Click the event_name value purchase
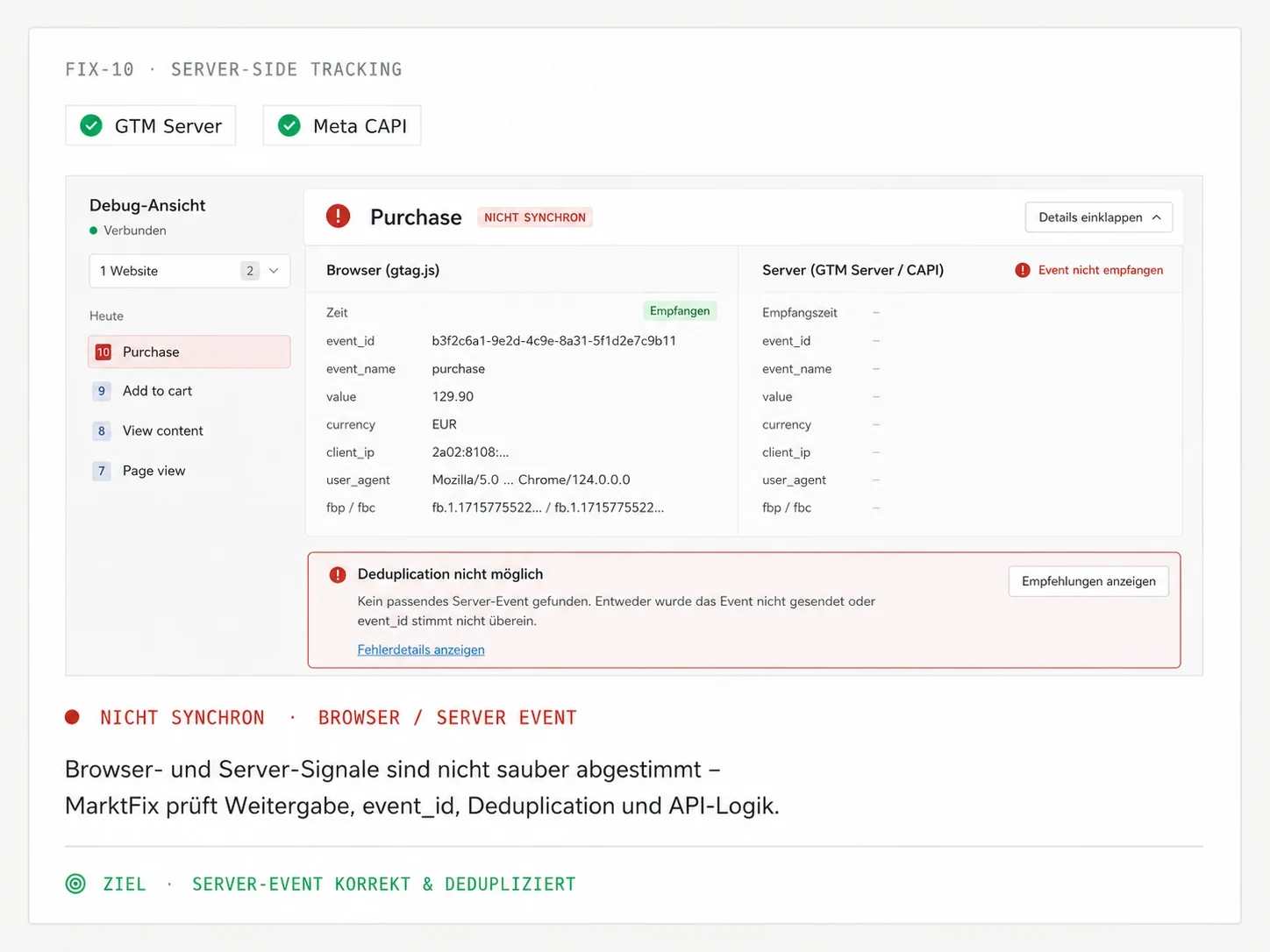Image resolution: width=1270 pixels, height=952 pixels. coord(459,369)
